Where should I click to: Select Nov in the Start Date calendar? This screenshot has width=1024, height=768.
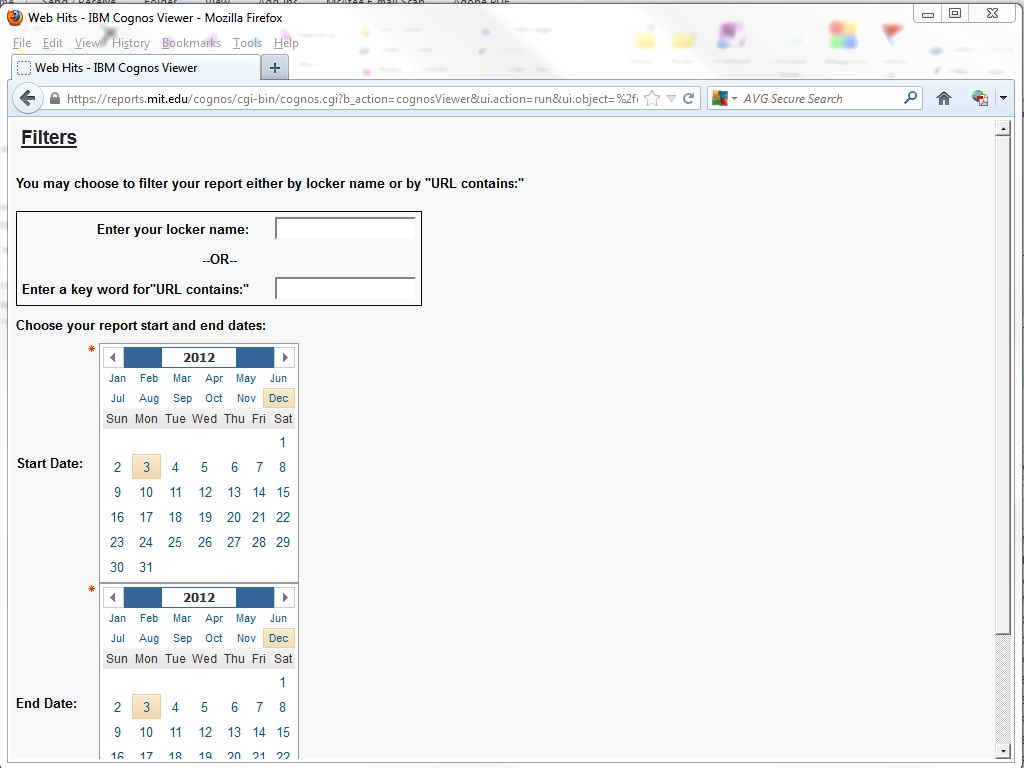[246, 398]
